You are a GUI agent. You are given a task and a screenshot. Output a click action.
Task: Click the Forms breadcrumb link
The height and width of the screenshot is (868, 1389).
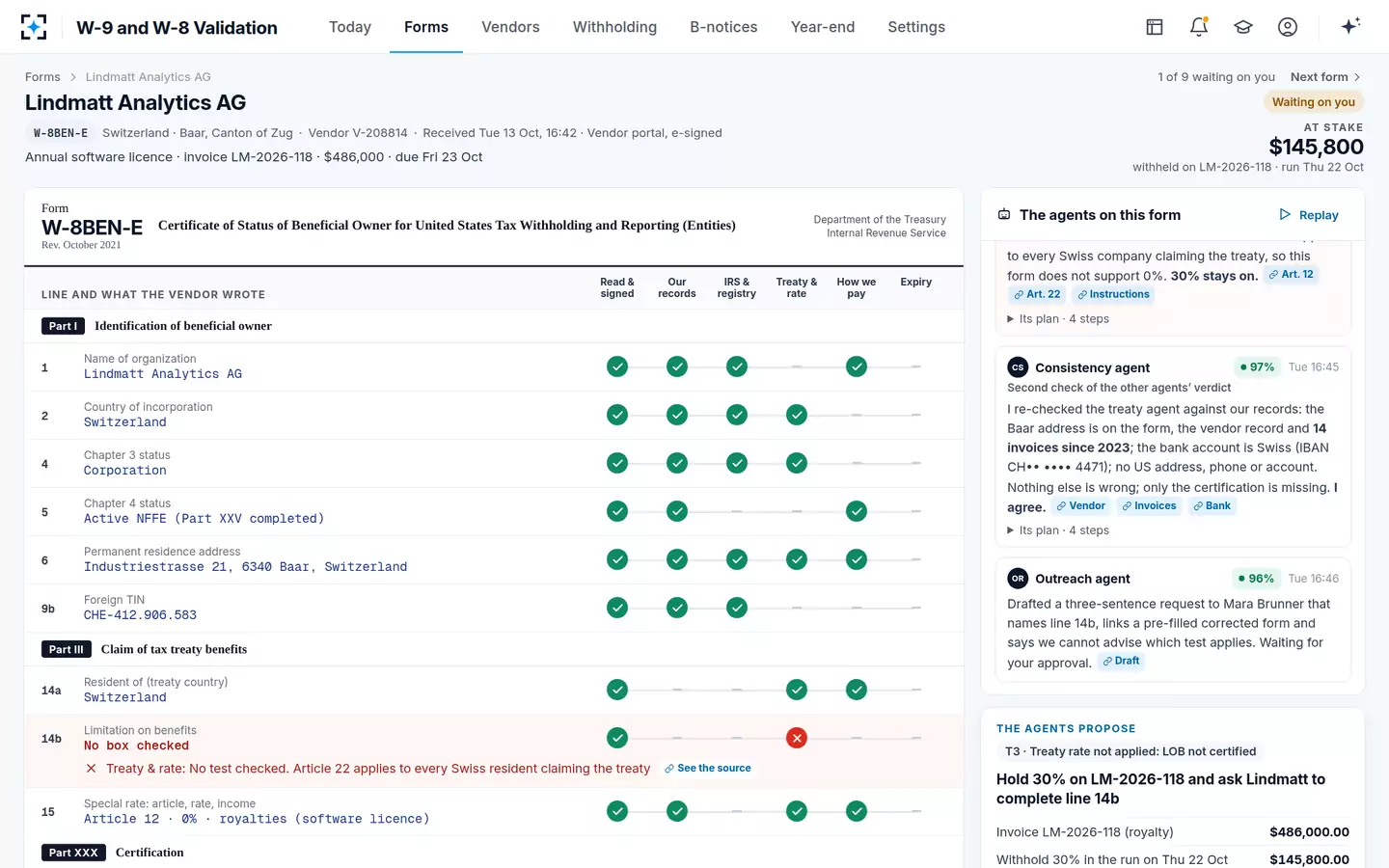(42, 77)
